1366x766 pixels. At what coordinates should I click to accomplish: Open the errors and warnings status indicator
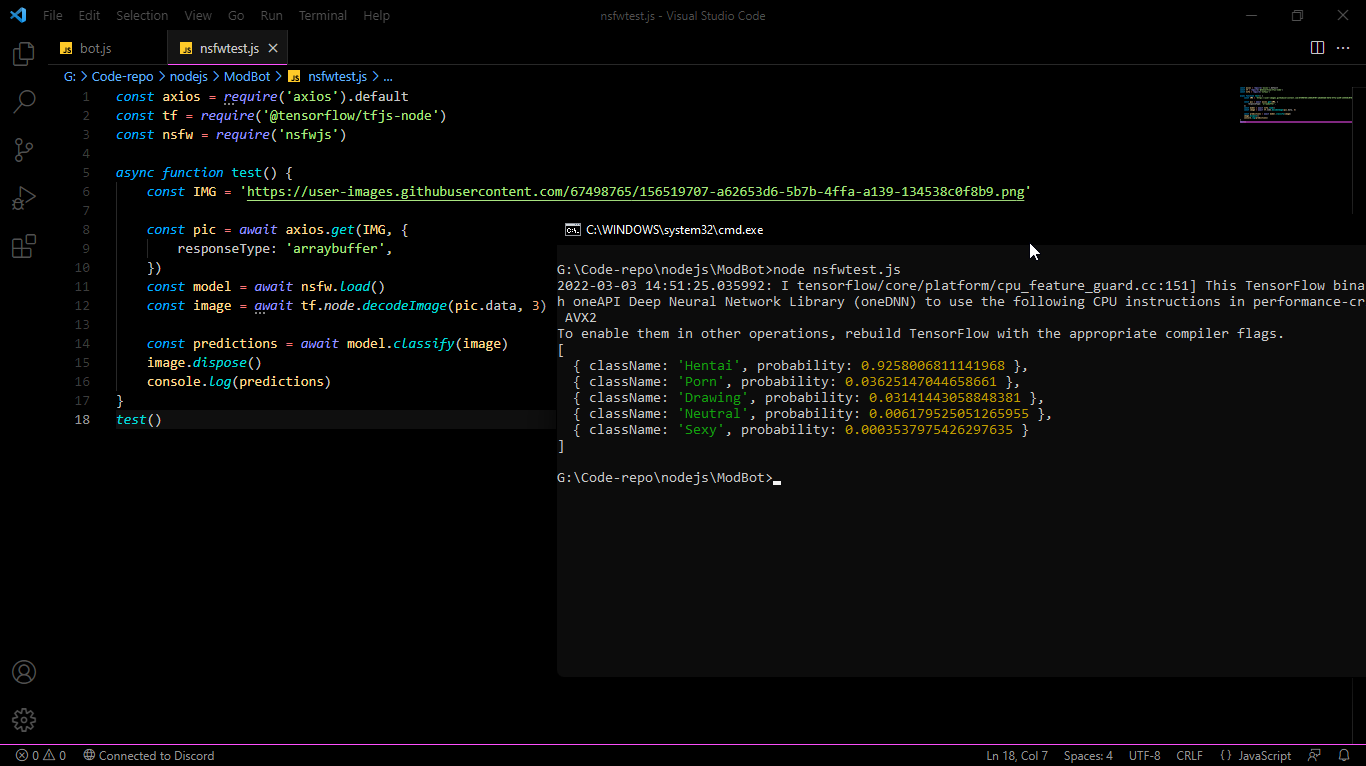click(41, 756)
